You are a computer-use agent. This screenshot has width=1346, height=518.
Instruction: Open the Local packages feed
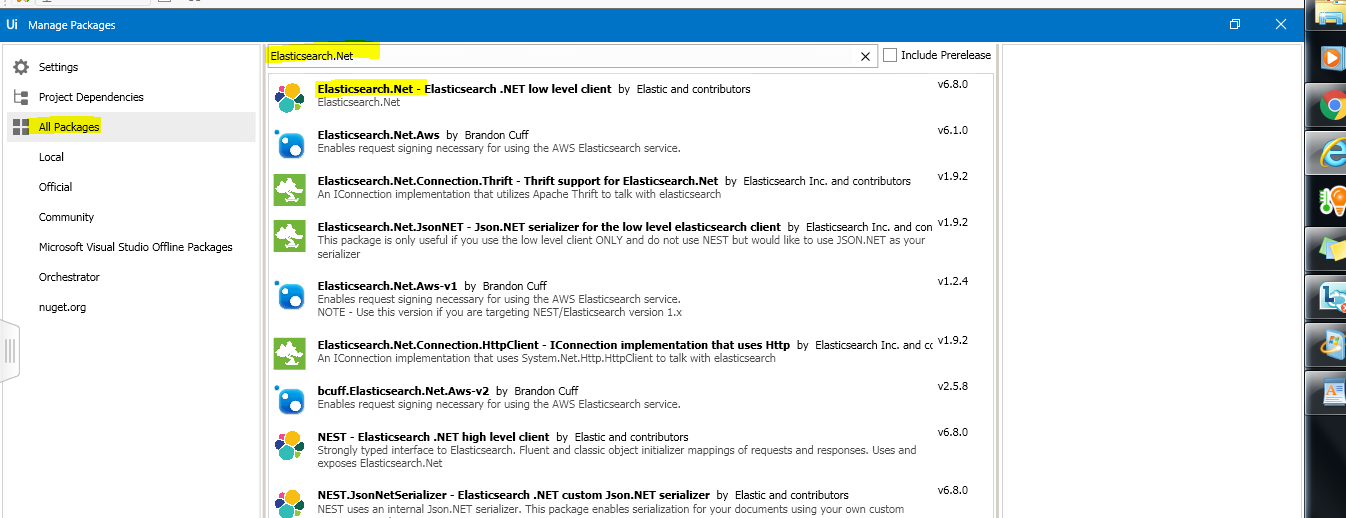(x=52, y=157)
